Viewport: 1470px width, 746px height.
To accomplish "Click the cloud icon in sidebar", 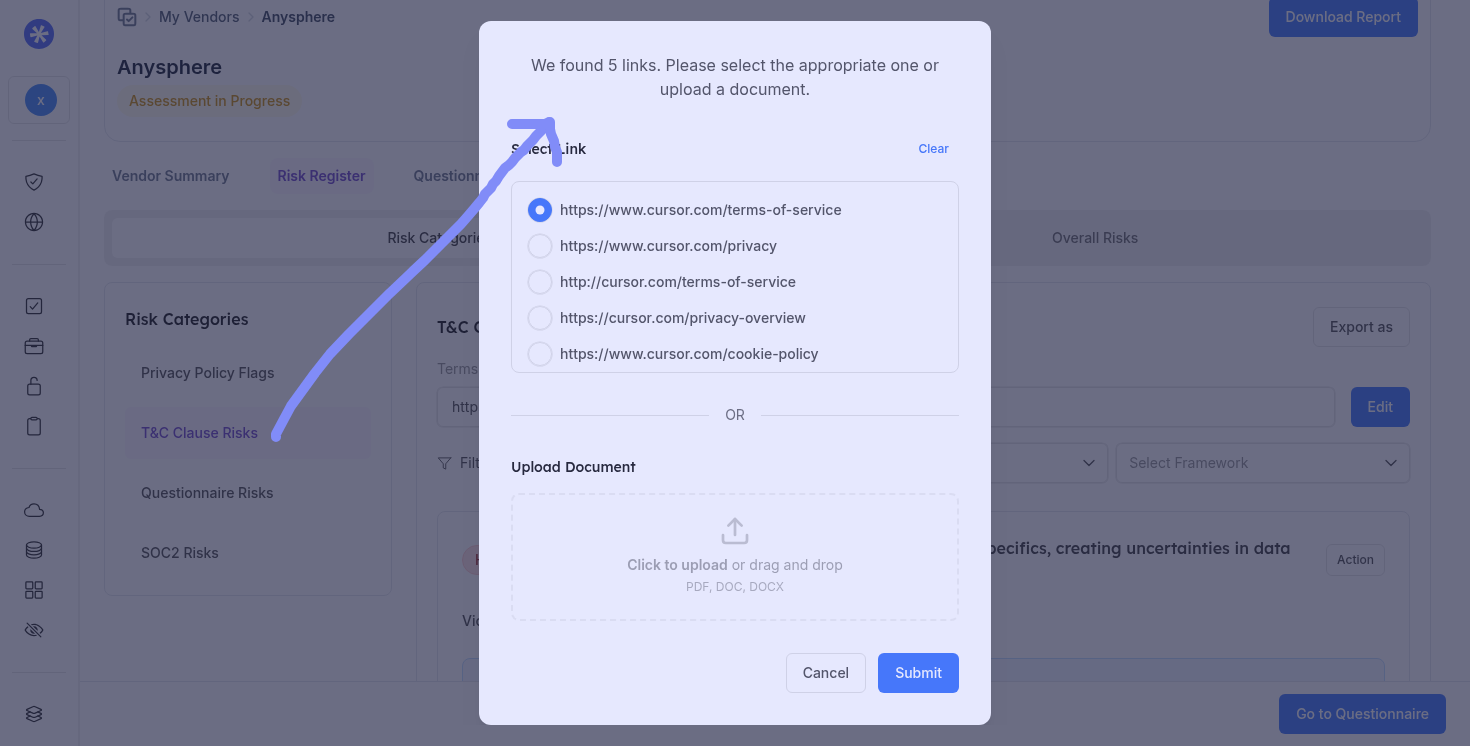I will point(34,510).
